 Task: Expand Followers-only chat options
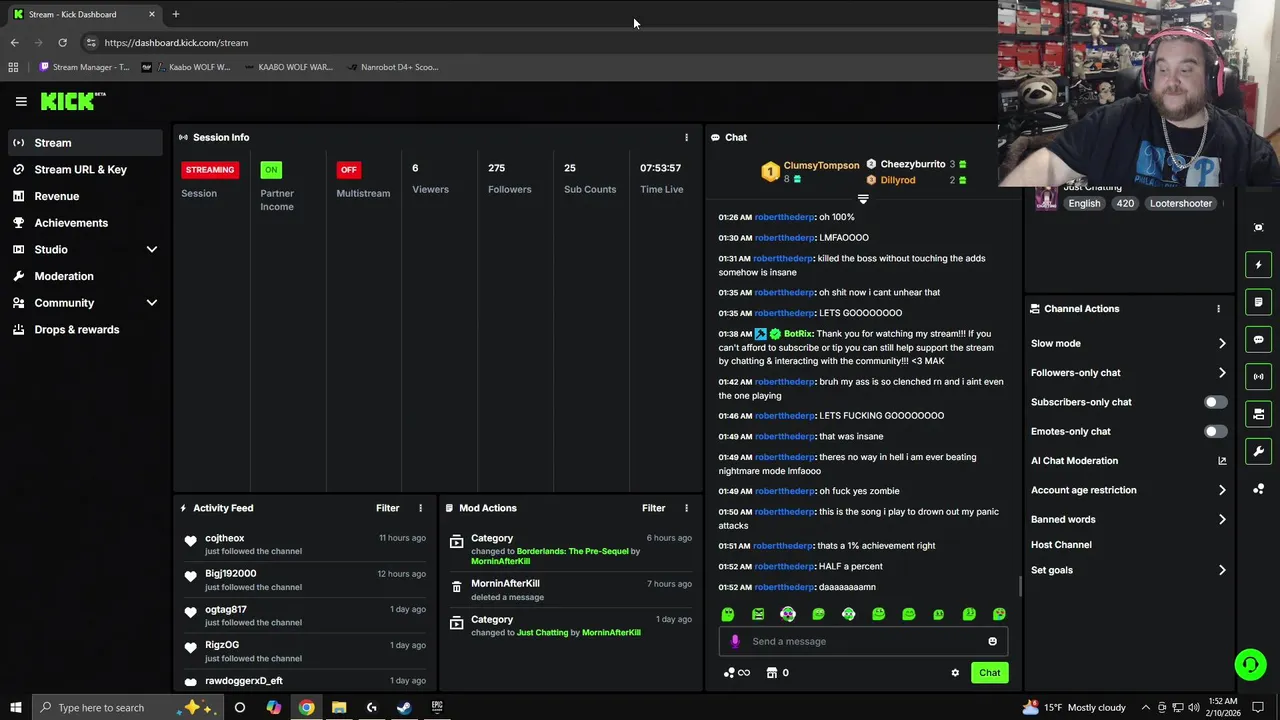click(1222, 373)
